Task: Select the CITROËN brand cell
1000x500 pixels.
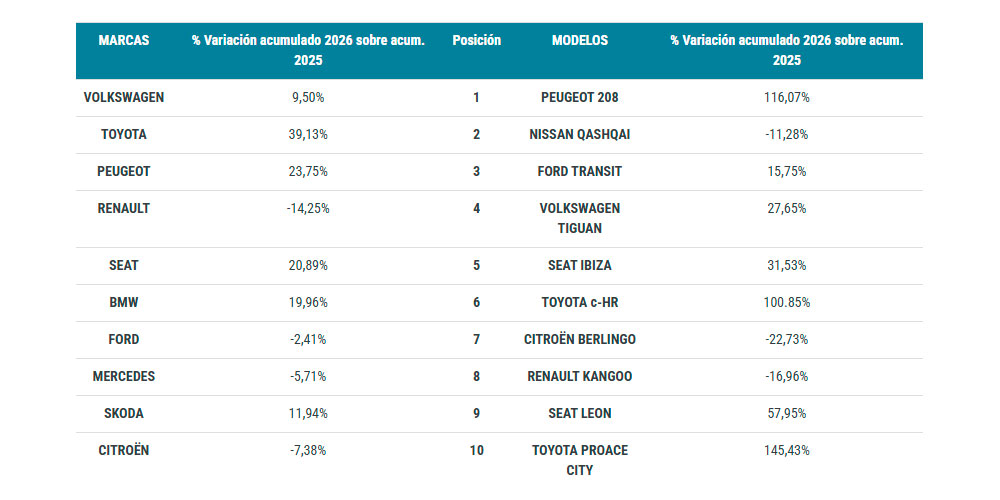Action: (124, 451)
